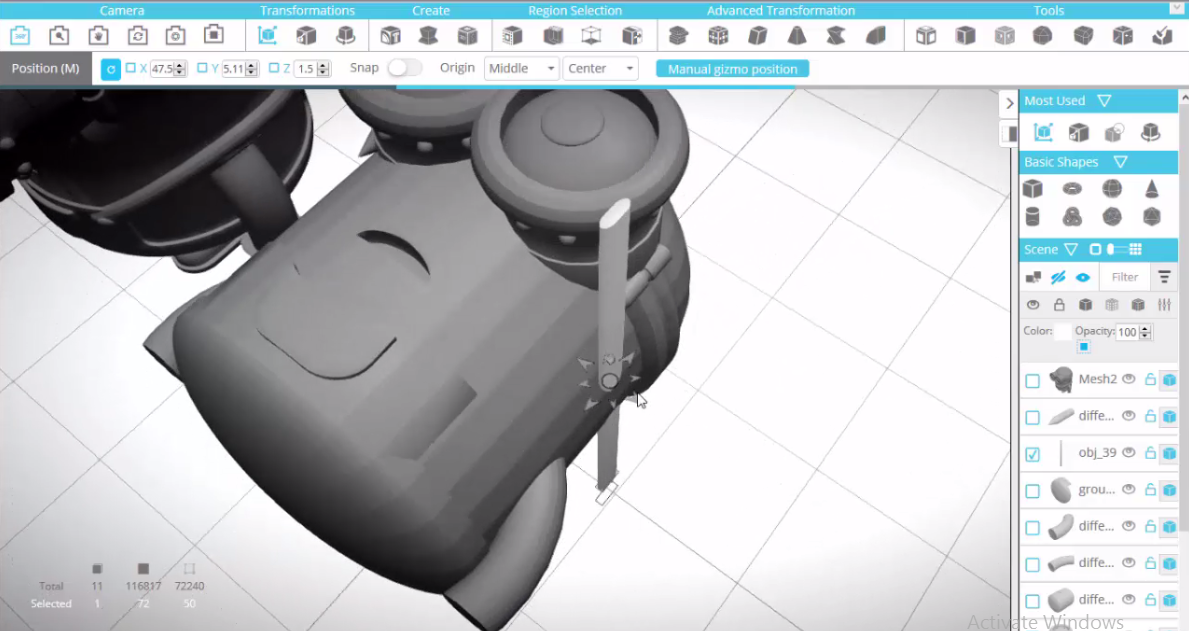Click the Opacity value field
Image resolution: width=1189 pixels, height=631 pixels.
pyautogui.click(x=1128, y=332)
